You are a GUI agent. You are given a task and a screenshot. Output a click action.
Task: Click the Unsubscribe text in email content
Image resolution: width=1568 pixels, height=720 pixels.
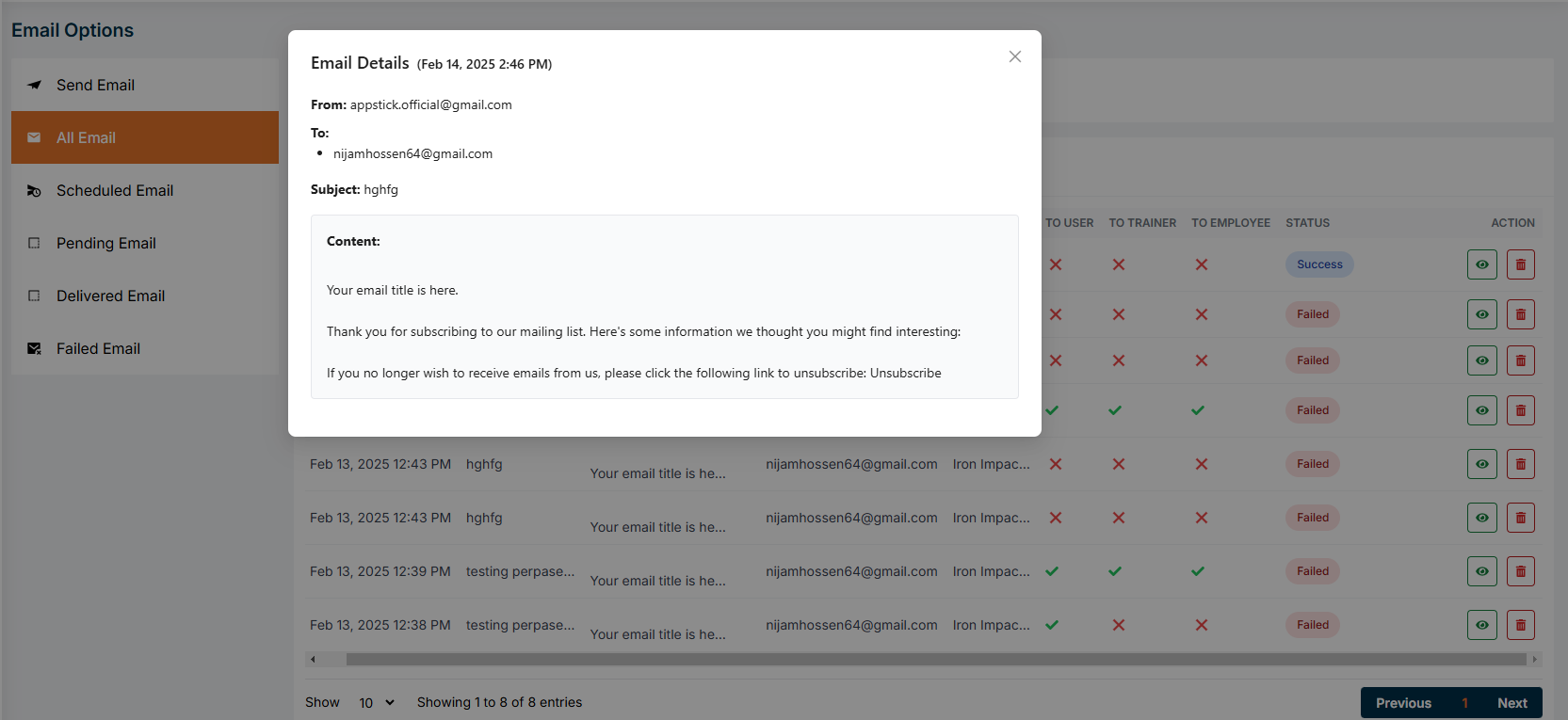tap(906, 373)
